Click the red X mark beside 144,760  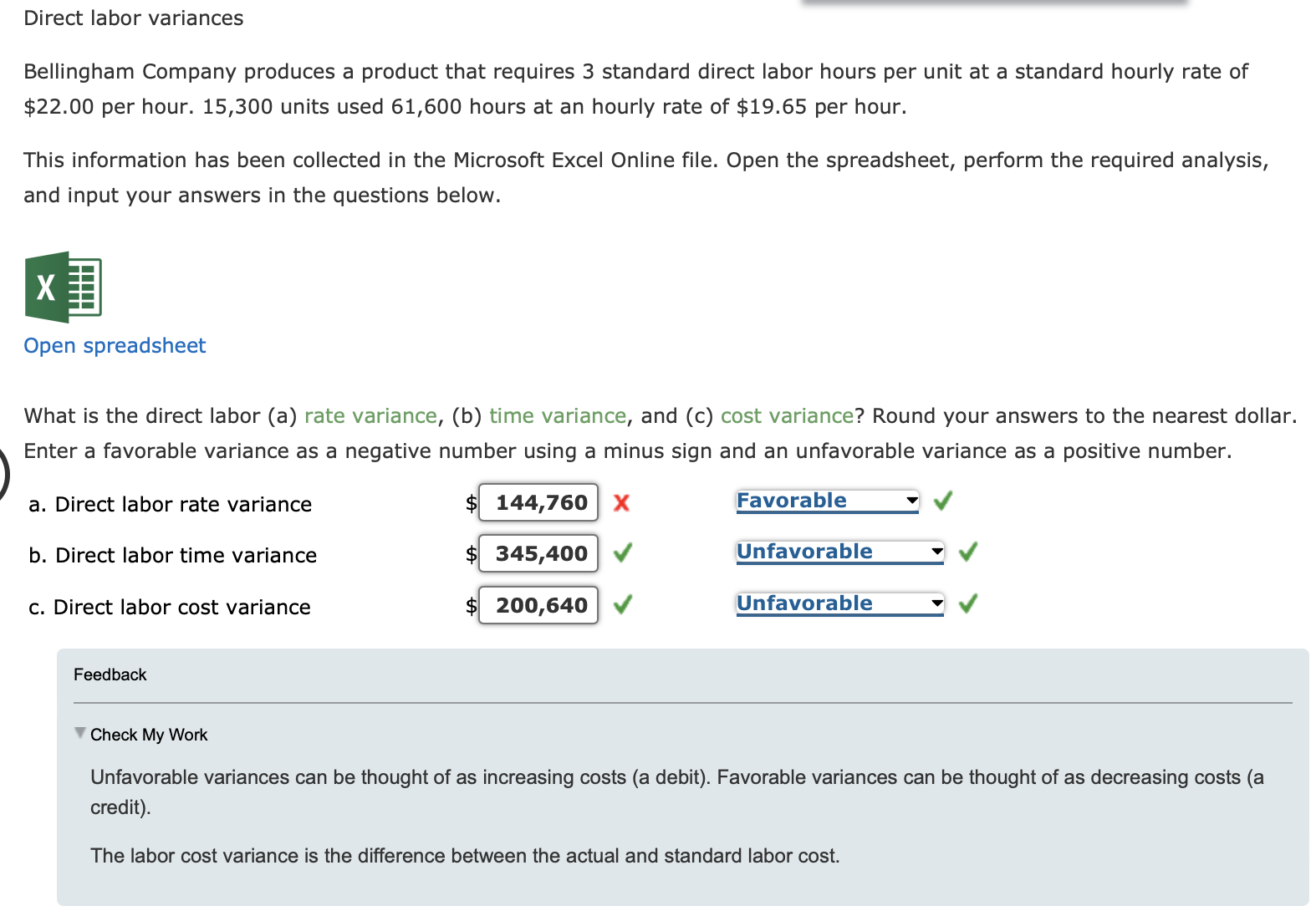[x=621, y=502]
